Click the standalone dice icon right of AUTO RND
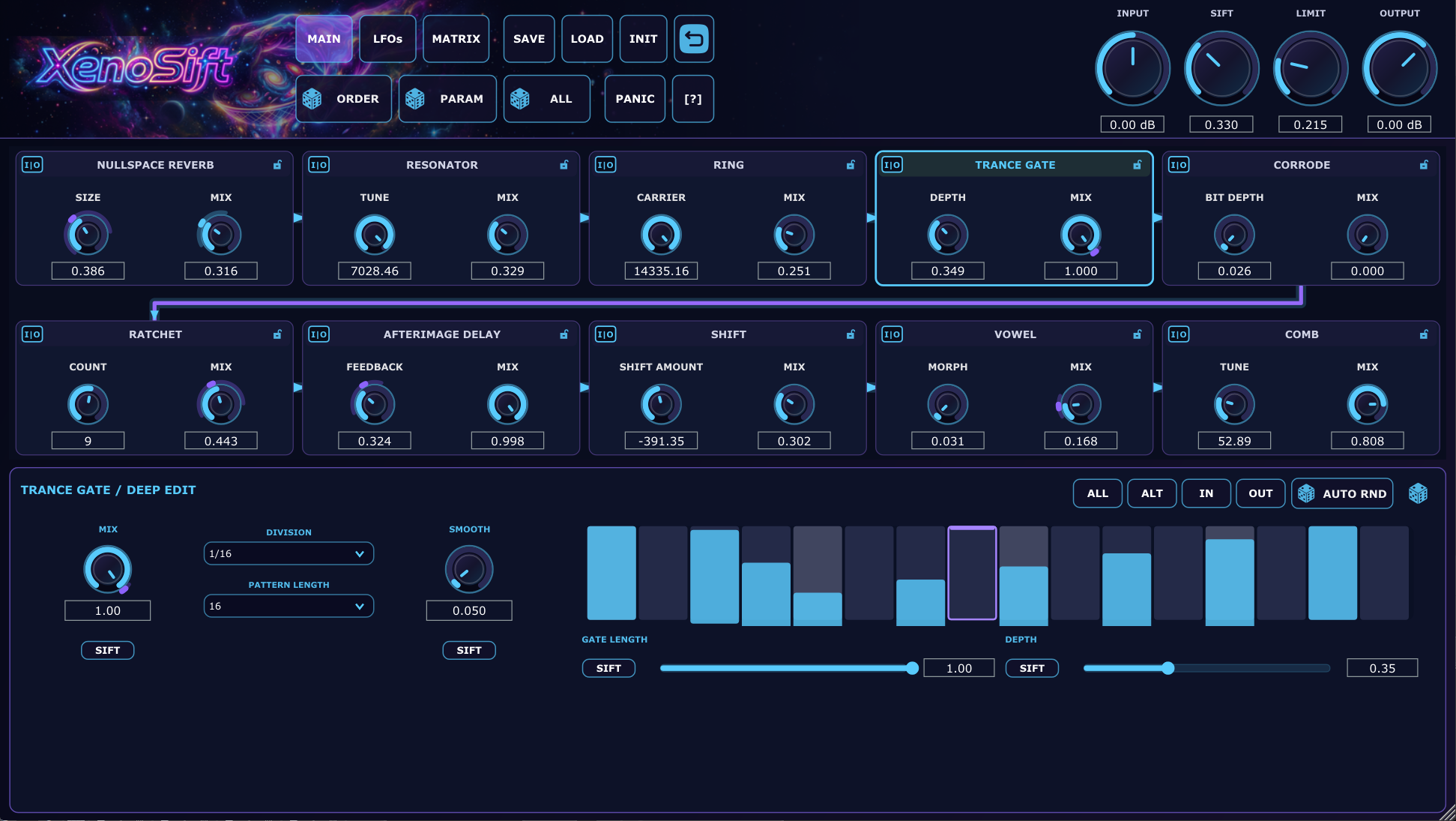Screen dimensions: 1456x821 [x=1418, y=493]
